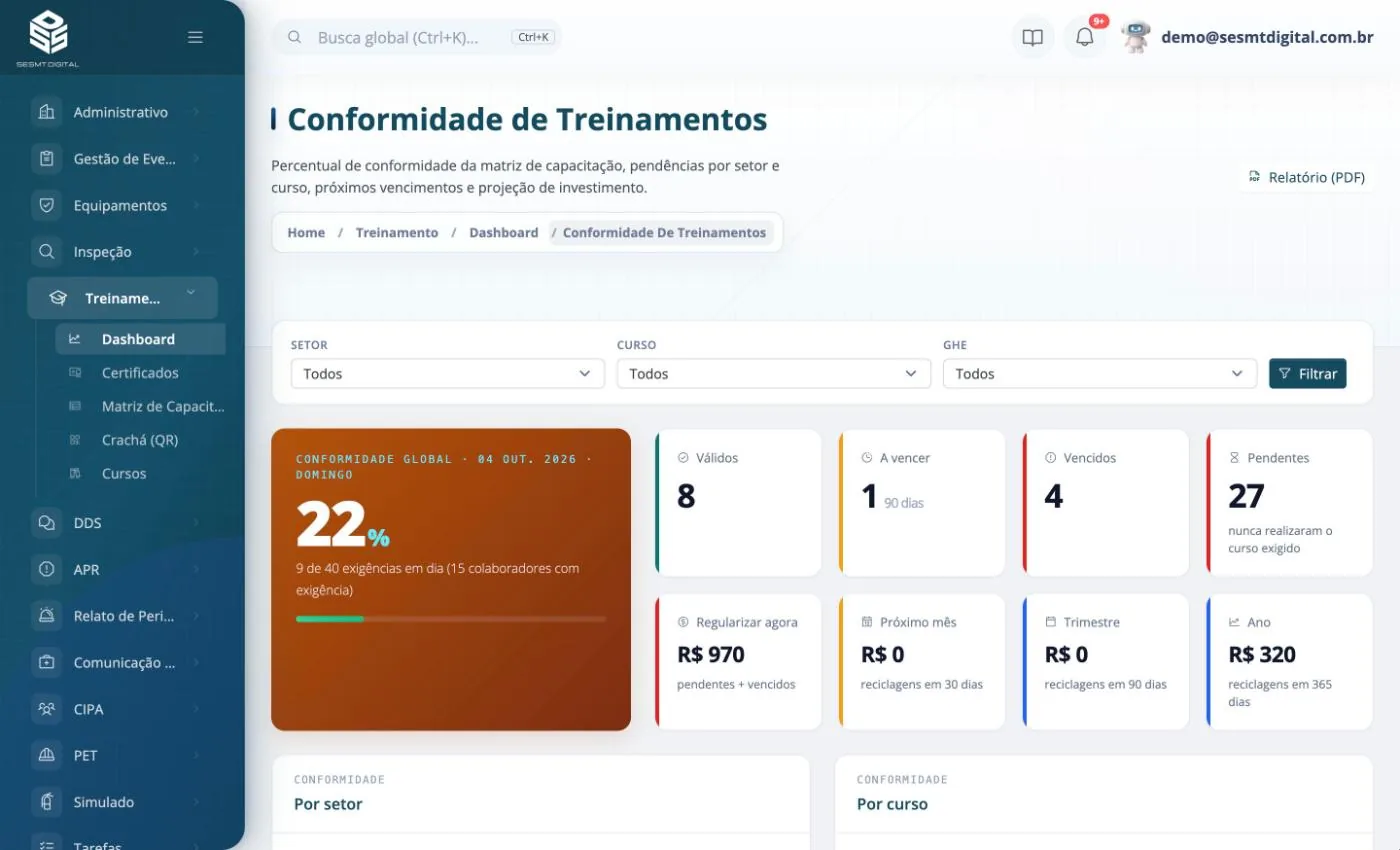Click the Gestão de Eventos clipboard icon
This screenshot has height=850, width=1400.
pos(46,158)
